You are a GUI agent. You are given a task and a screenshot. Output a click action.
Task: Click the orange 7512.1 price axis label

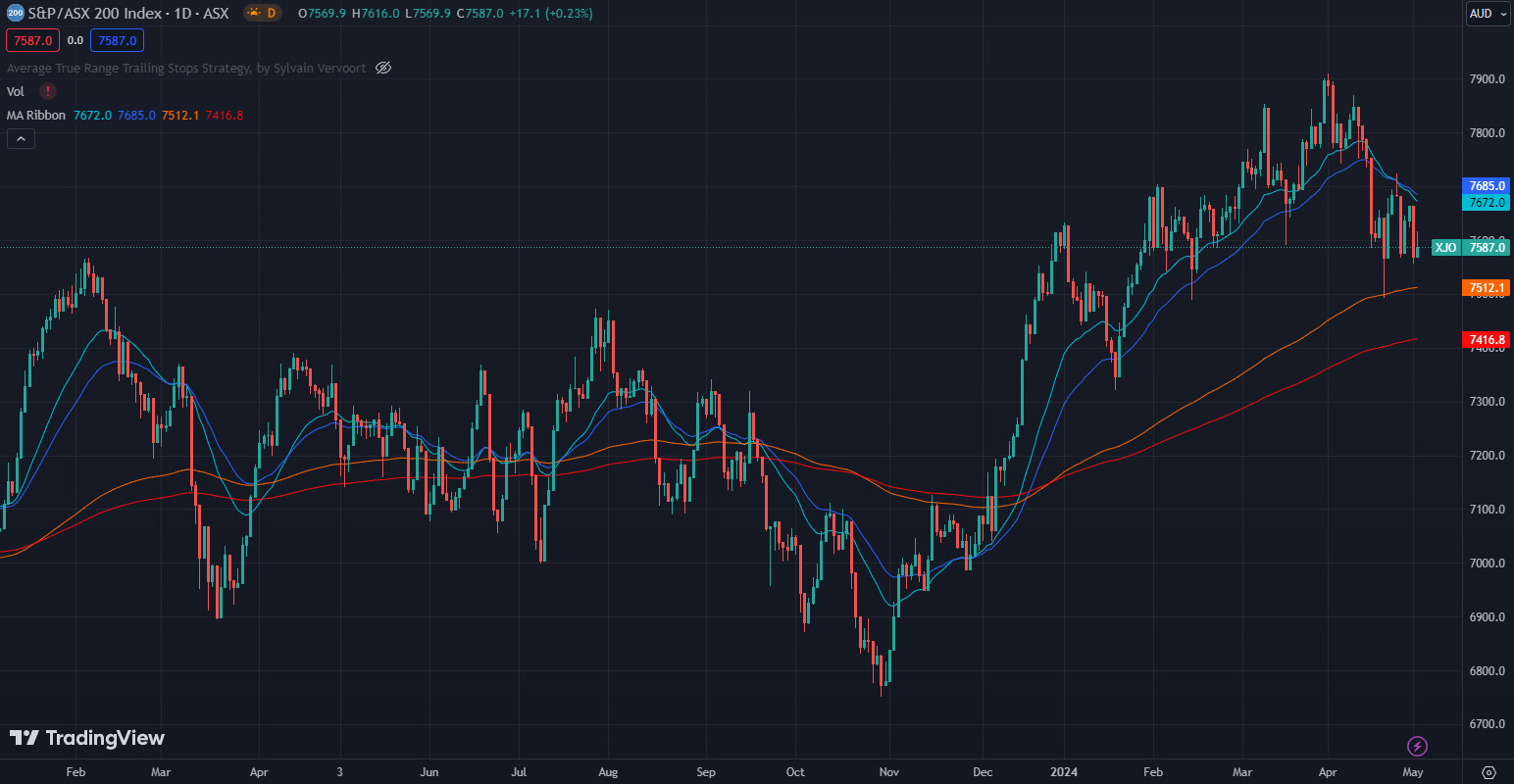coord(1487,288)
